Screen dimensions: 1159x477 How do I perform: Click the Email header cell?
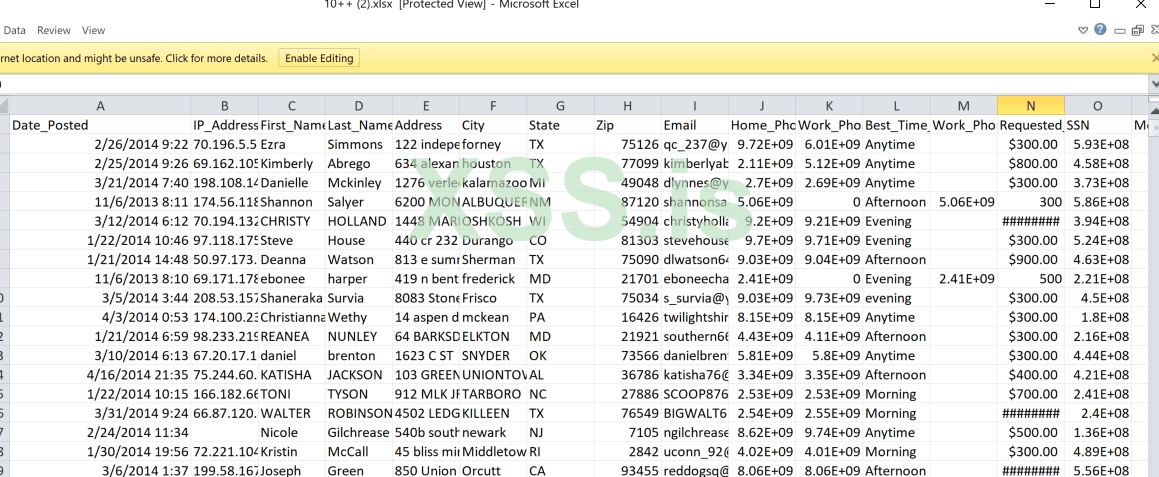(695, 125)
